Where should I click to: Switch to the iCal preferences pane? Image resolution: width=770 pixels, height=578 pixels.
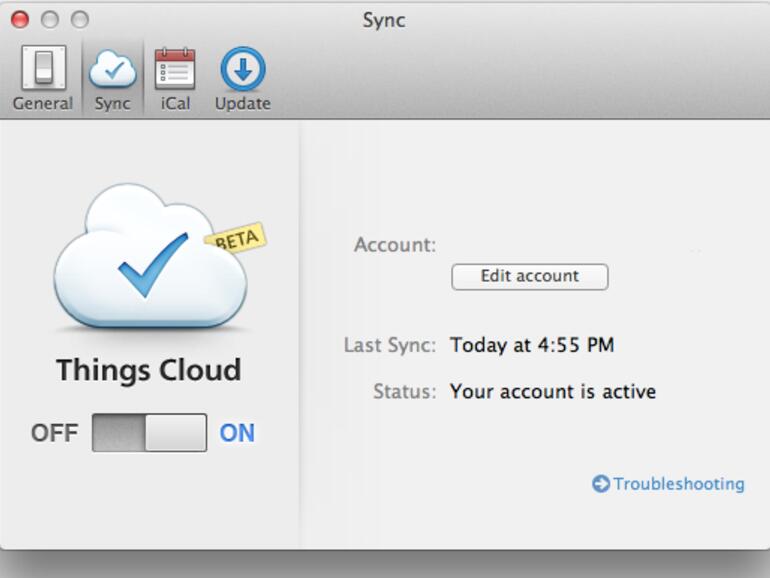click(x=175, y=78)
